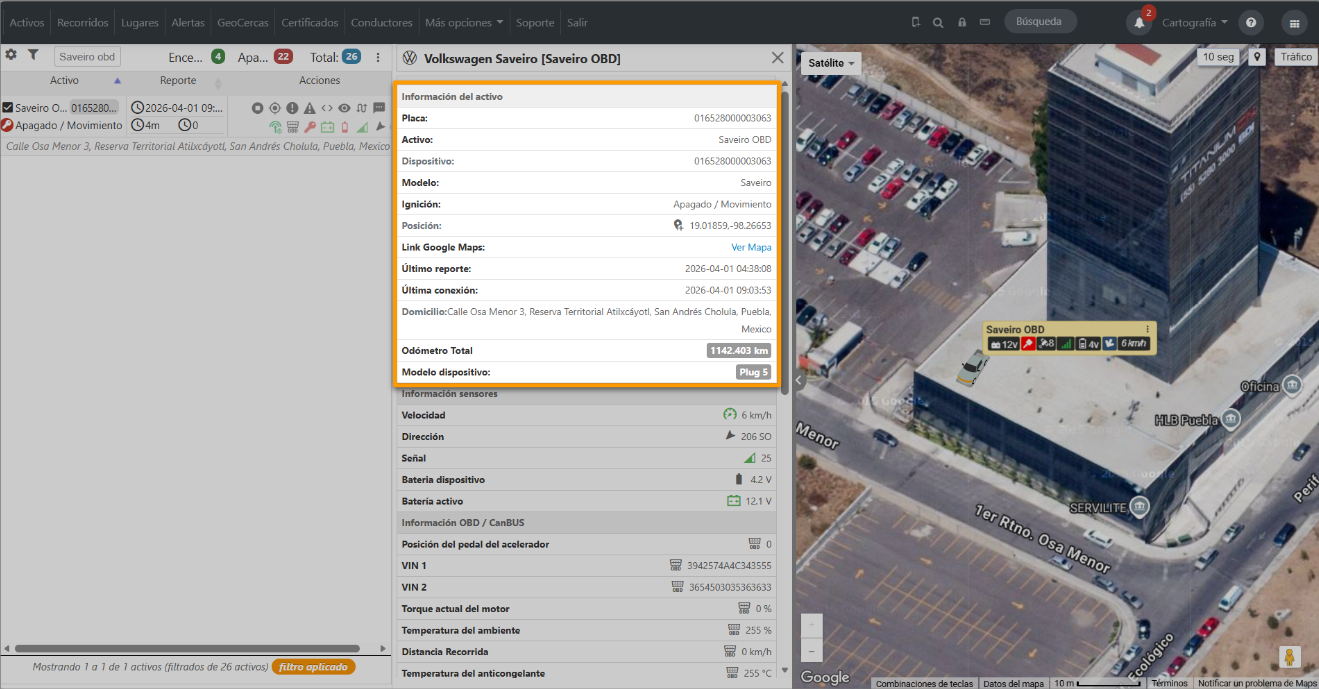
Task: Focus the Búsqueda search field
Action: (1040, 22)
